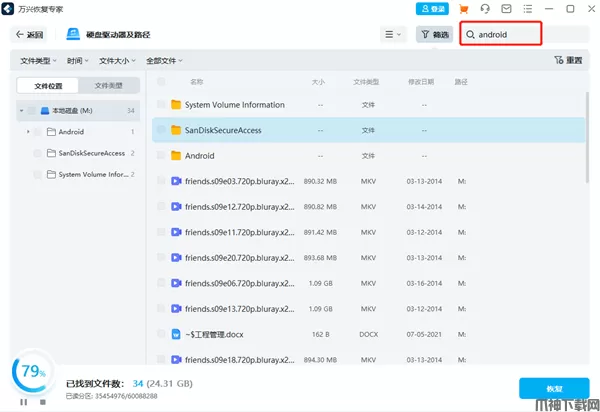Screen dimensions: 600x412
Task: Select the 文件位置 tab
Action: click(x=47, y=86)
